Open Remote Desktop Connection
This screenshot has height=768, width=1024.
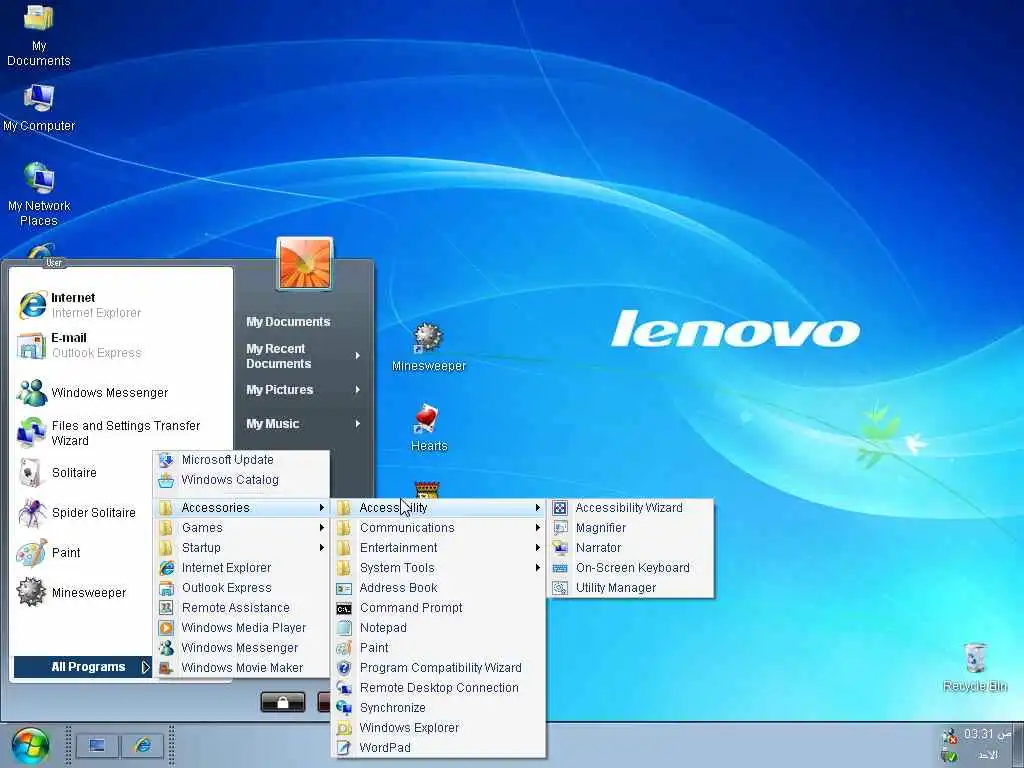[439, 688]
